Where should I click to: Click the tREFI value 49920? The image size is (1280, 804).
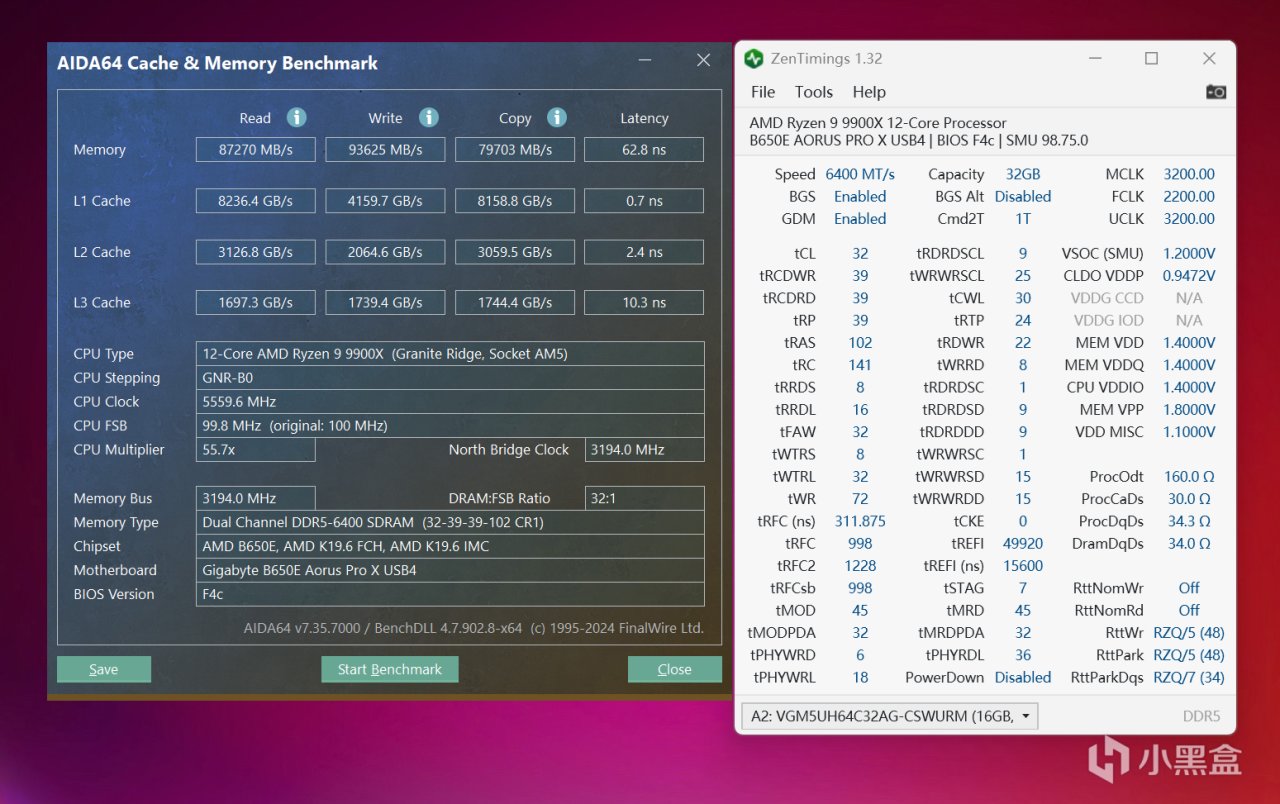[1023, 543]
